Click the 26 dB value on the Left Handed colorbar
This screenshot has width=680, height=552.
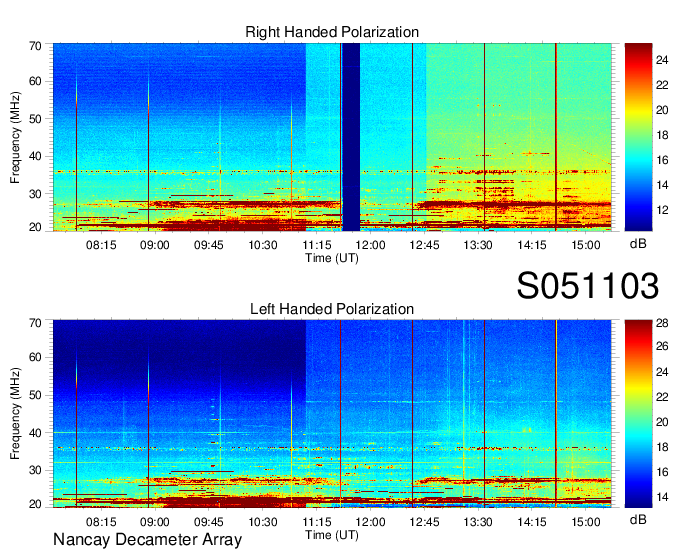coord(662,346)
